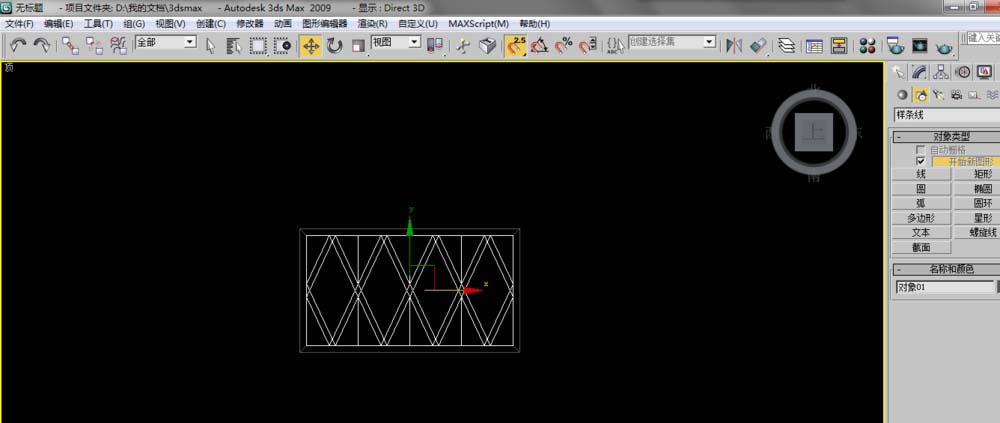1000x423 pixels.
Task: Select the Cameras category icon
Action: coord(956,95)
